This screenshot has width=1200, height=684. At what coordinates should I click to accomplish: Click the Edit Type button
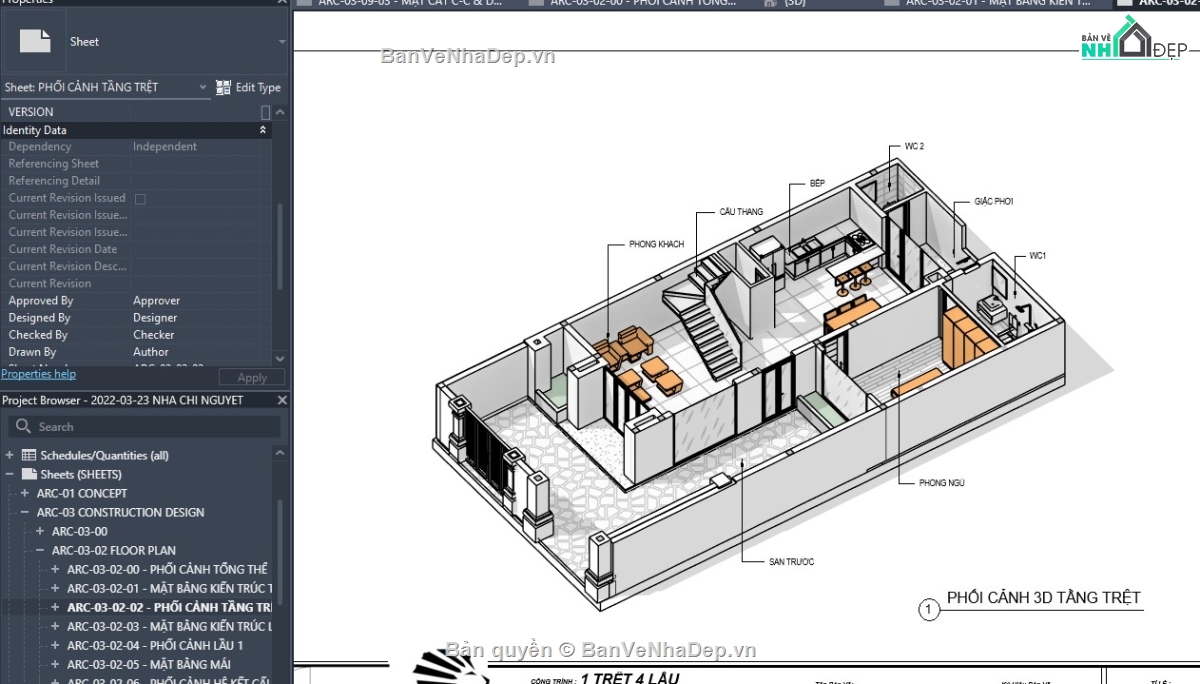pos(249,87)
